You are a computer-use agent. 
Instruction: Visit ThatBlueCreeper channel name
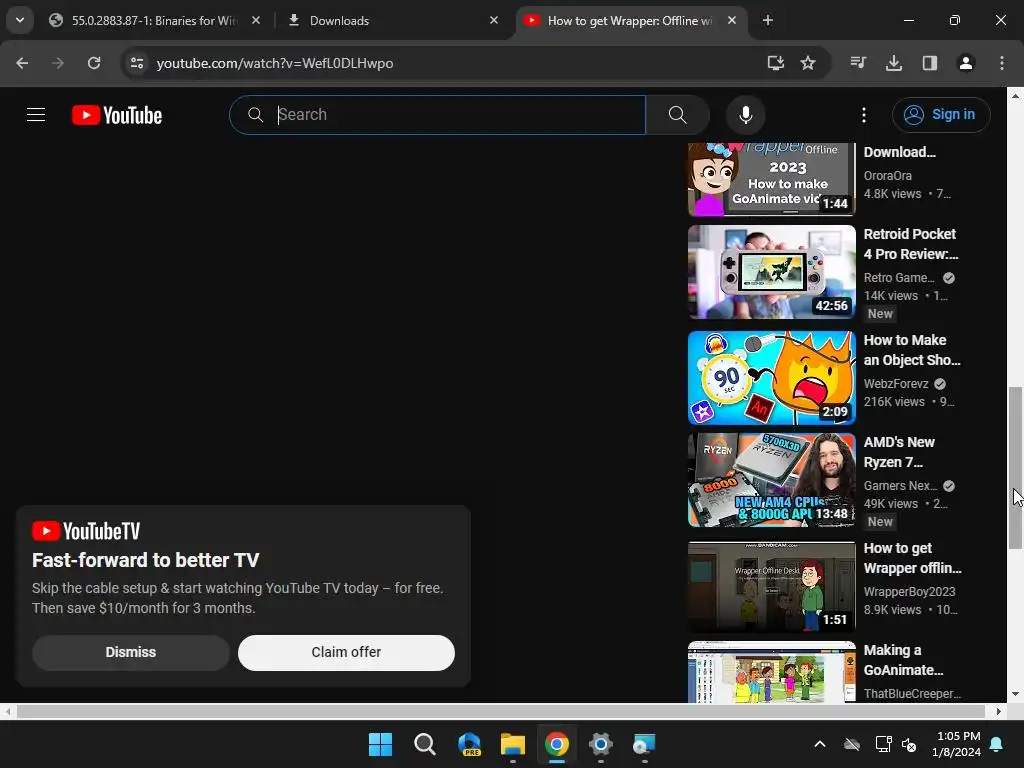point(912,694)
